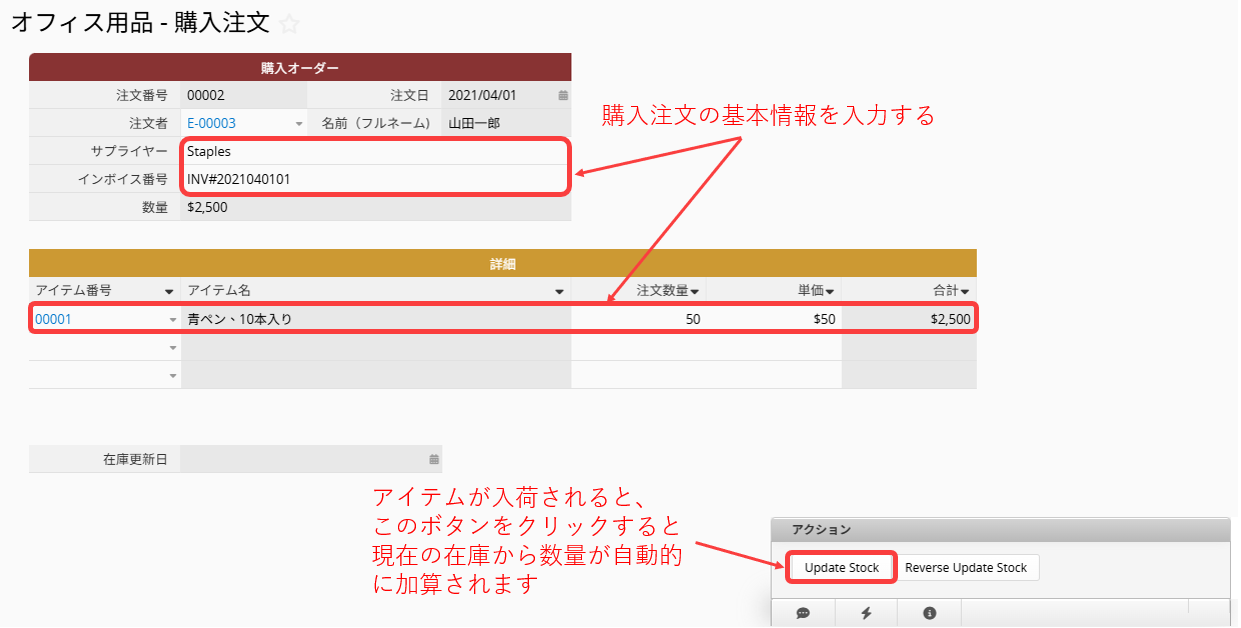
Task: Open the comments speech bubble tab
Action: click(803, 613)
